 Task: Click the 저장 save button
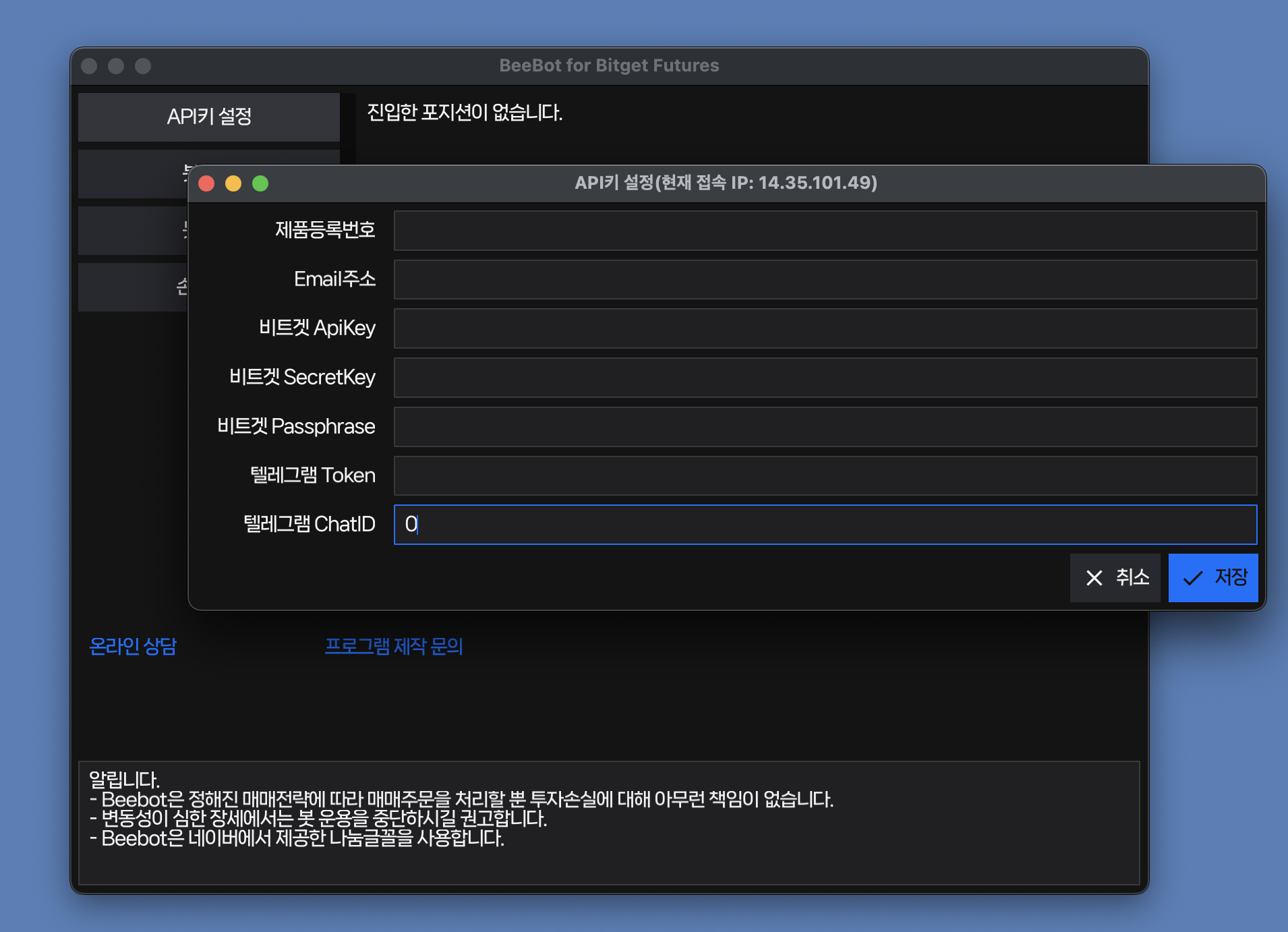click(x=1212, y=578)
